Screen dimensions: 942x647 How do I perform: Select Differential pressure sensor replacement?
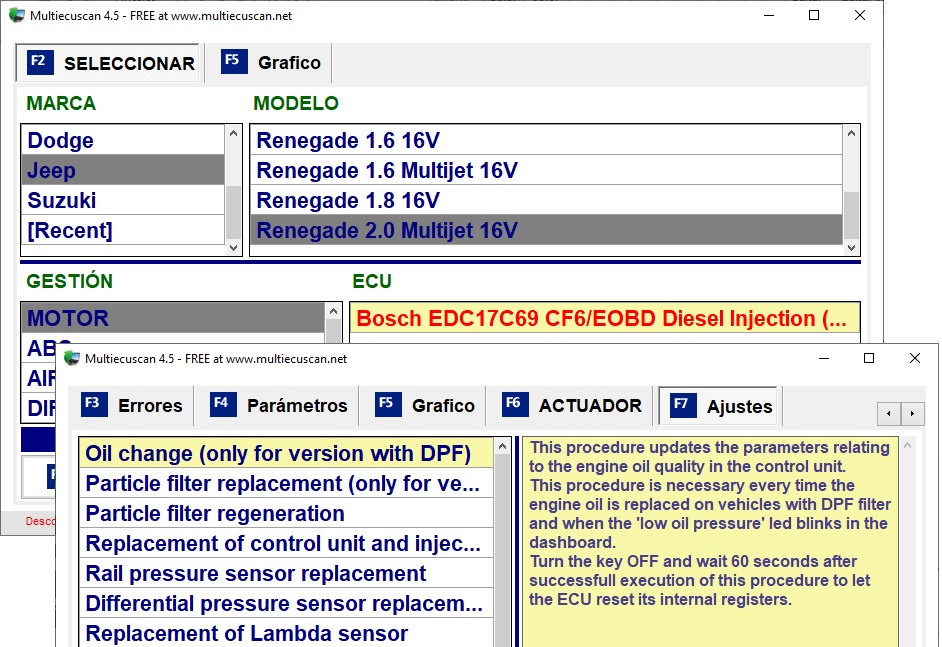[287, 603]
